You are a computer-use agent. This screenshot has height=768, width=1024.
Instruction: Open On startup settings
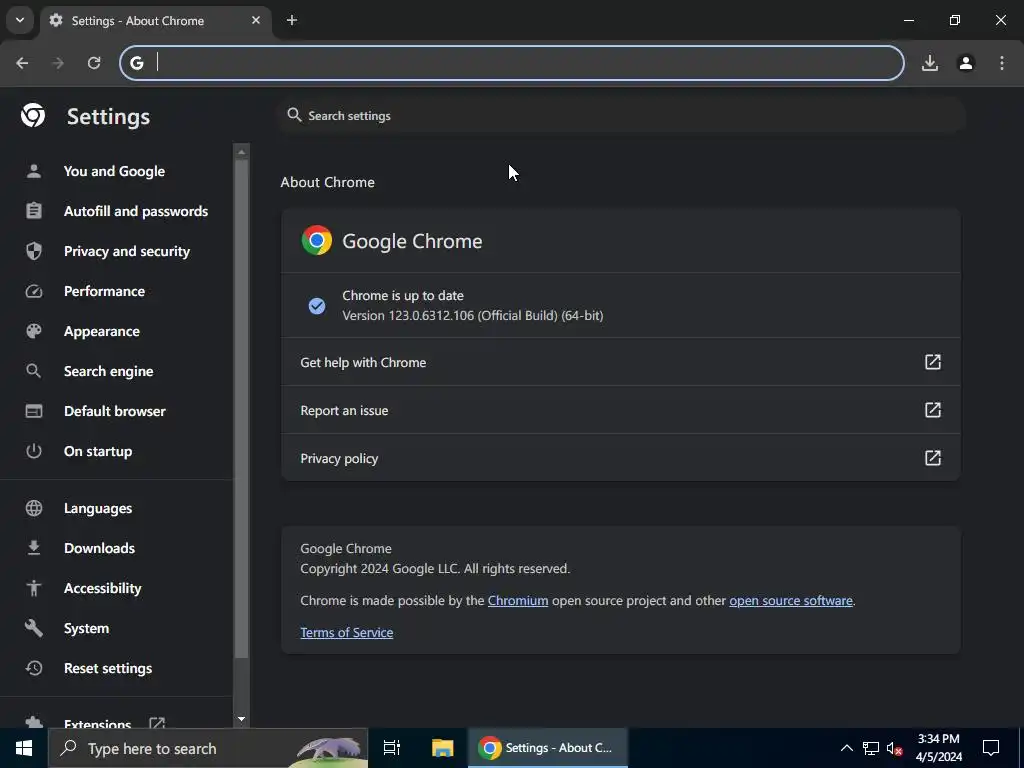[x=98, y=451]
